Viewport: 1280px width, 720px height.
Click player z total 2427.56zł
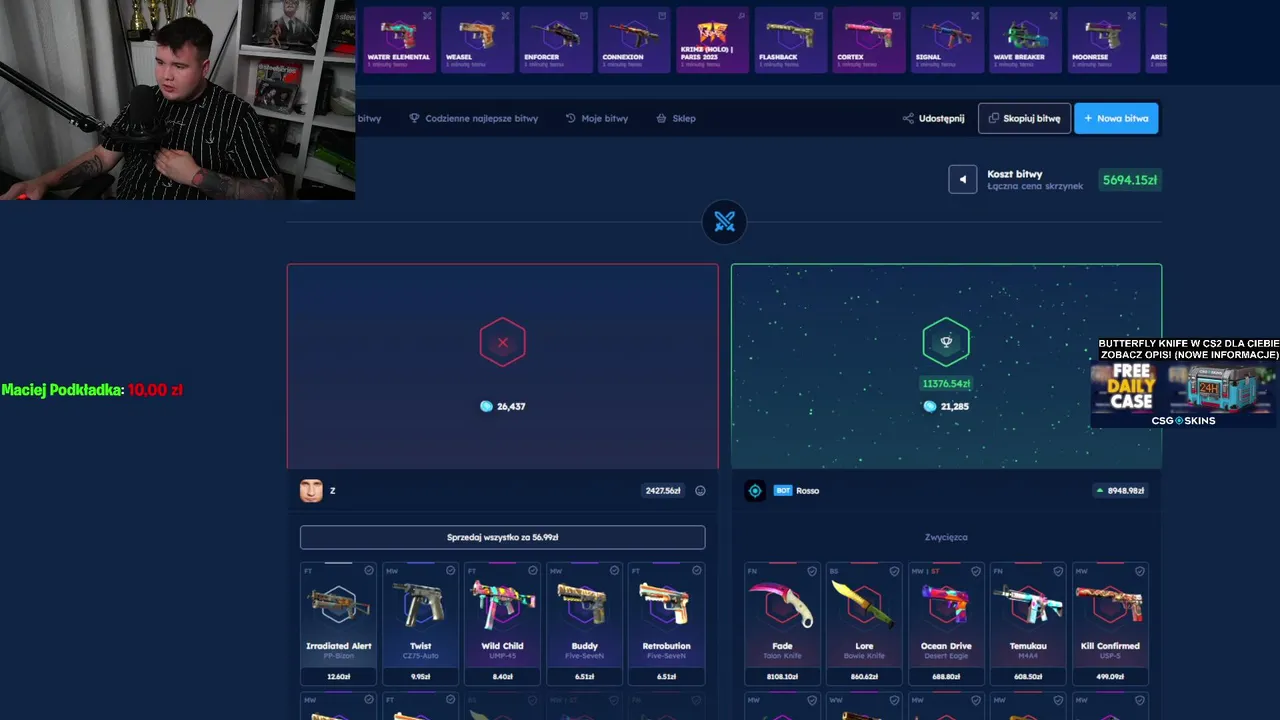(x=663, y=490)
